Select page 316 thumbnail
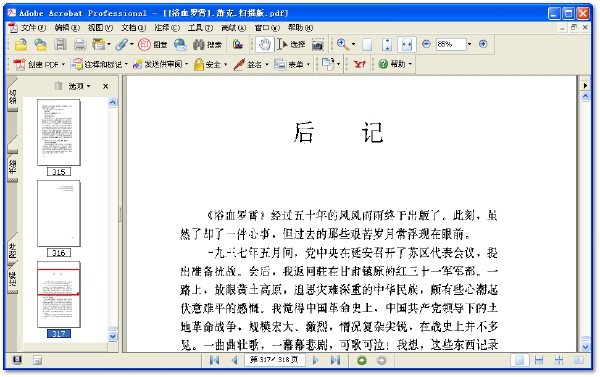The height and width of the screenshot is (377, 600). pos(59,214)
